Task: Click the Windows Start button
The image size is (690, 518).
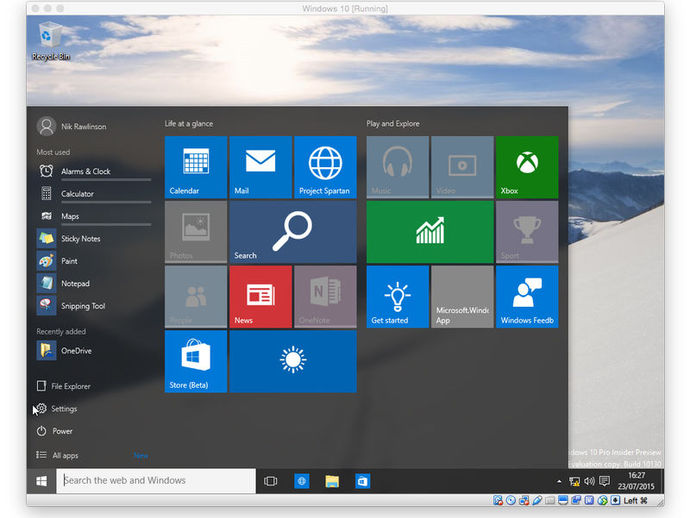Action: tap(41, 481)
